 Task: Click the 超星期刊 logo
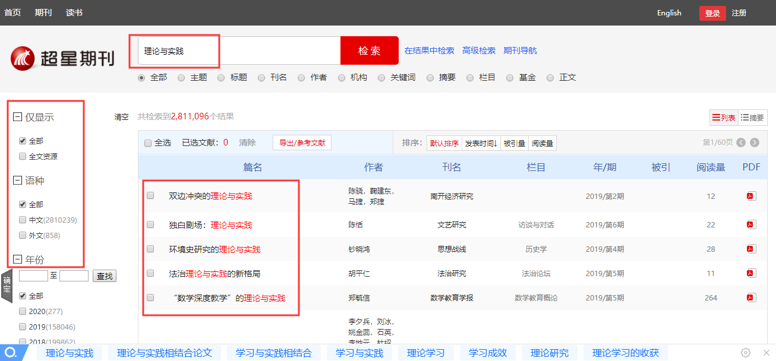click(x=62, y=58)
